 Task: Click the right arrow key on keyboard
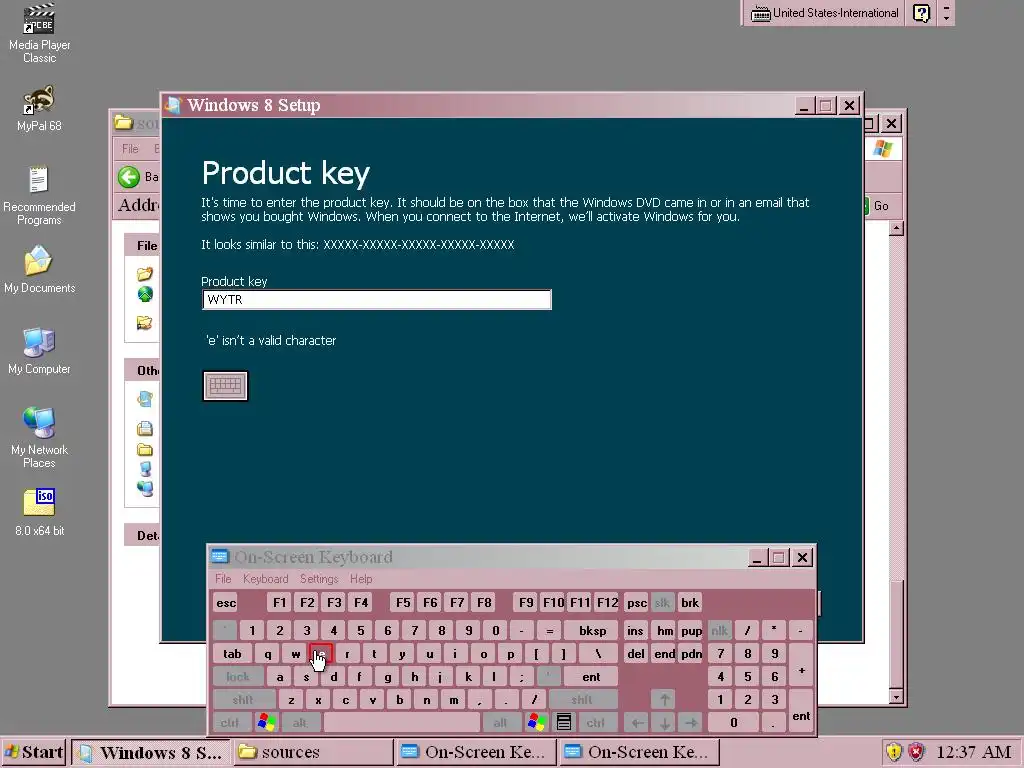coord(691,722)
